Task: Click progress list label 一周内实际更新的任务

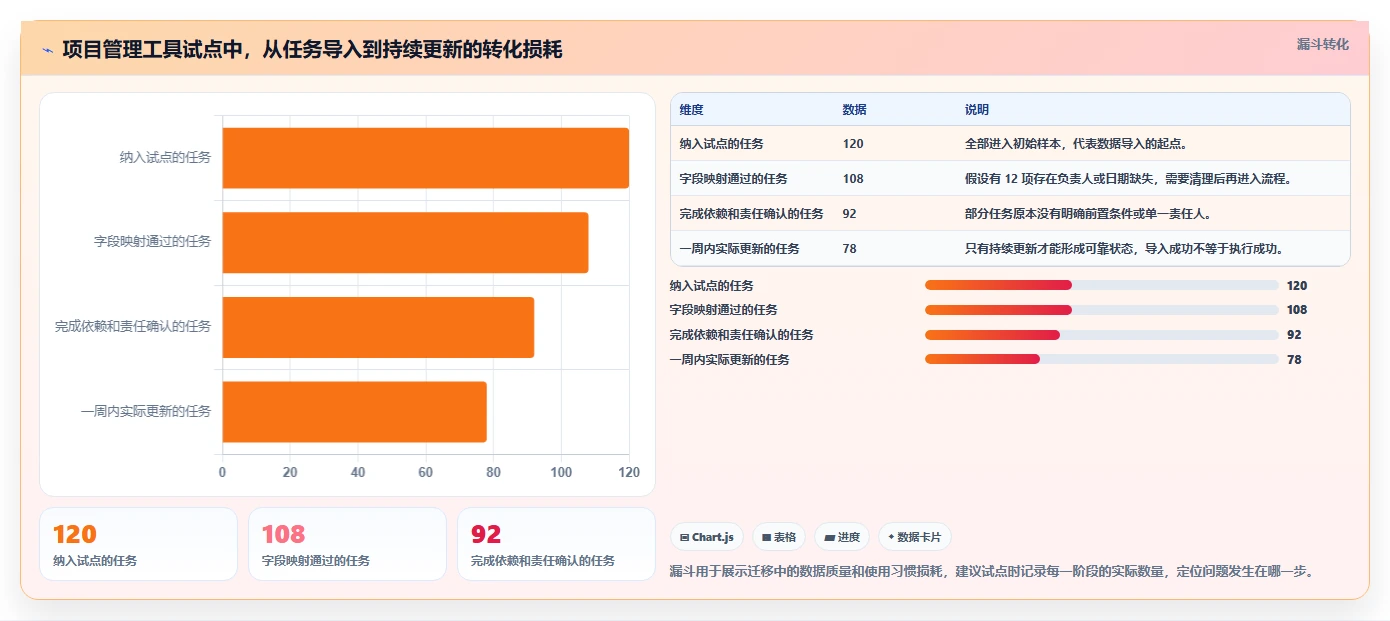Action: [729, 359]
